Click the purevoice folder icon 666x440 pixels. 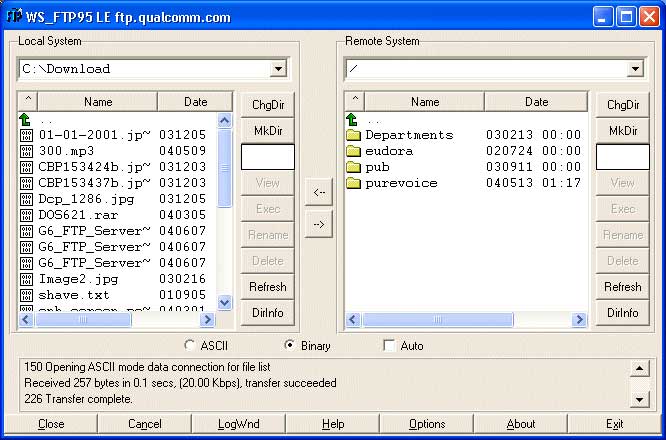[x=353, y=183]
